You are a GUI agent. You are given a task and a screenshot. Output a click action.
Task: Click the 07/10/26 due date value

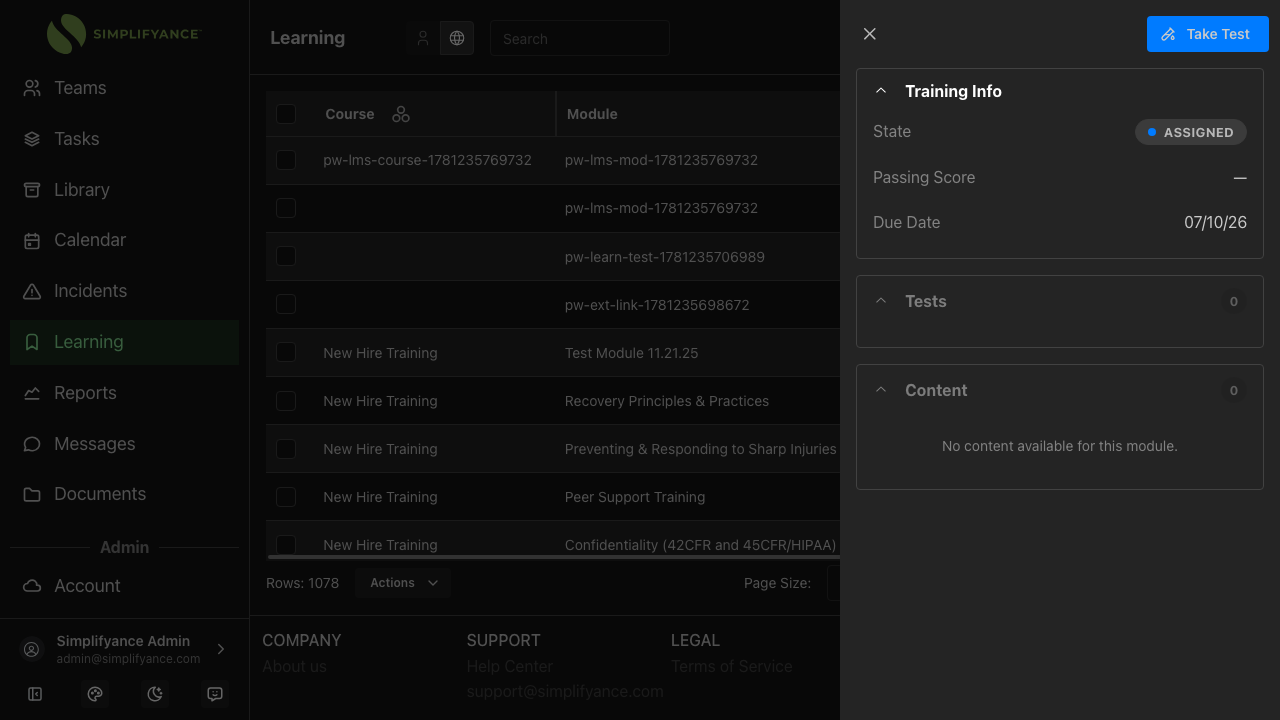click(x=1215, y=222)
